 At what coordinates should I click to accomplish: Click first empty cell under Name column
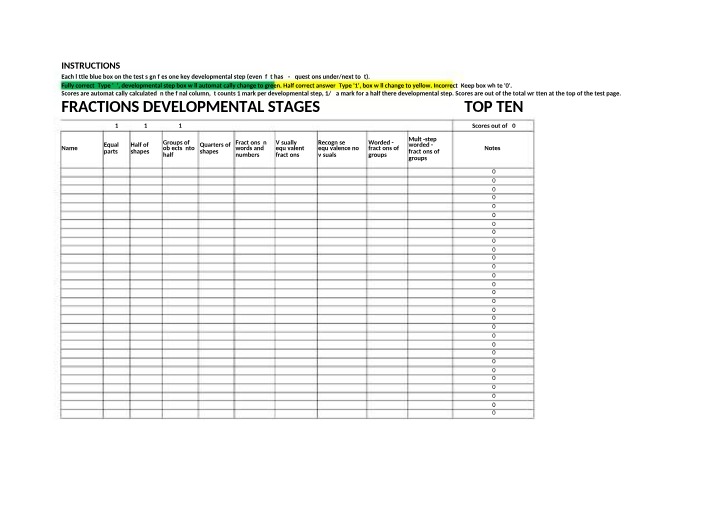click(x=82, y=172)
